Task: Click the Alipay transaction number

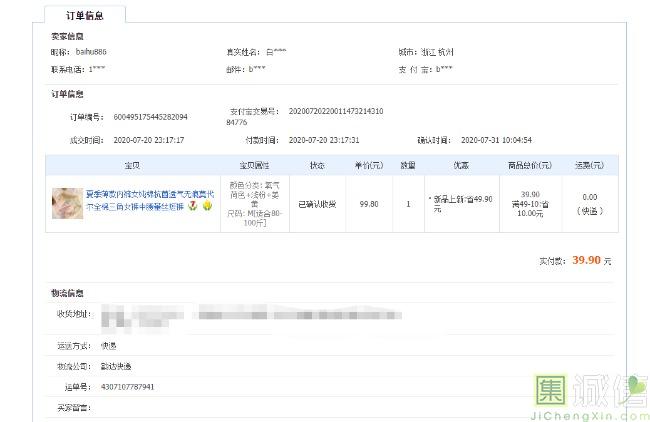Action: point(335,115)
